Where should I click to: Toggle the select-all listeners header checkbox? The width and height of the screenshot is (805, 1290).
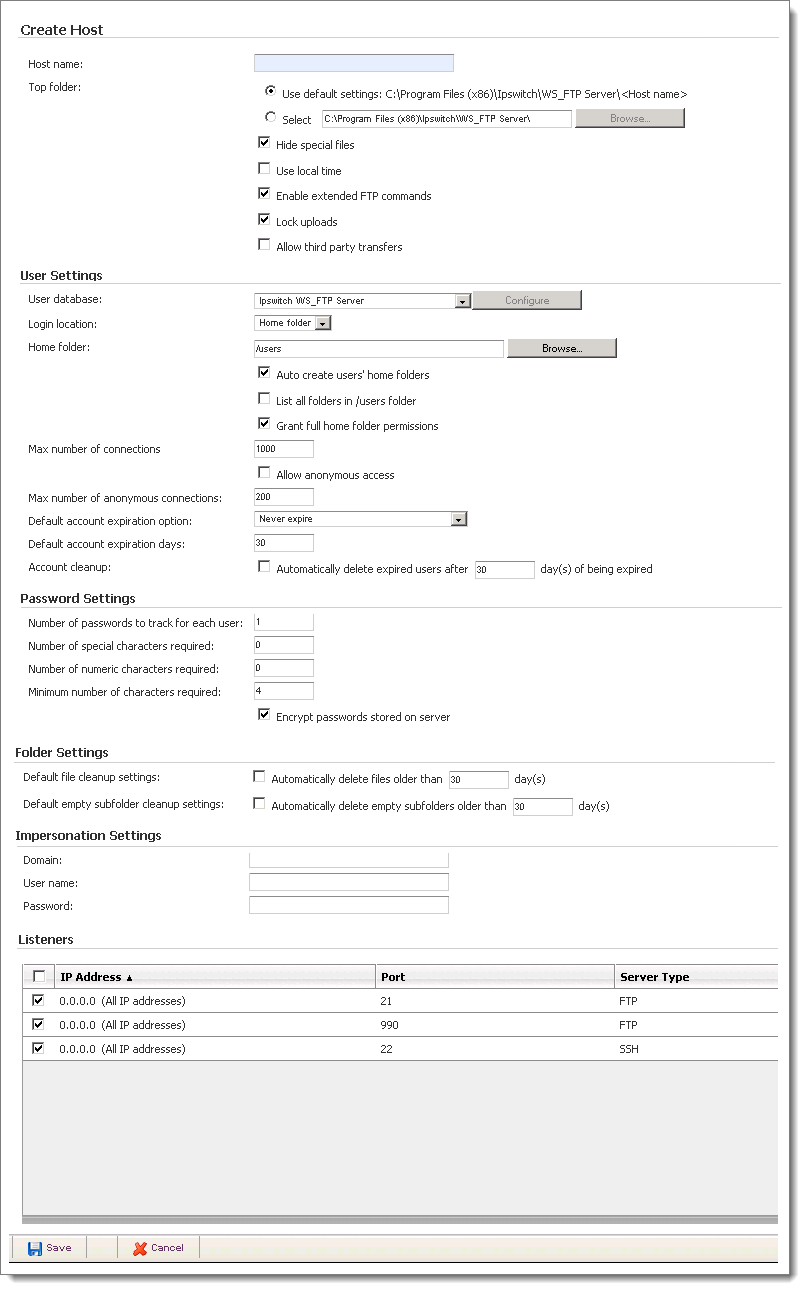[39, 977]
